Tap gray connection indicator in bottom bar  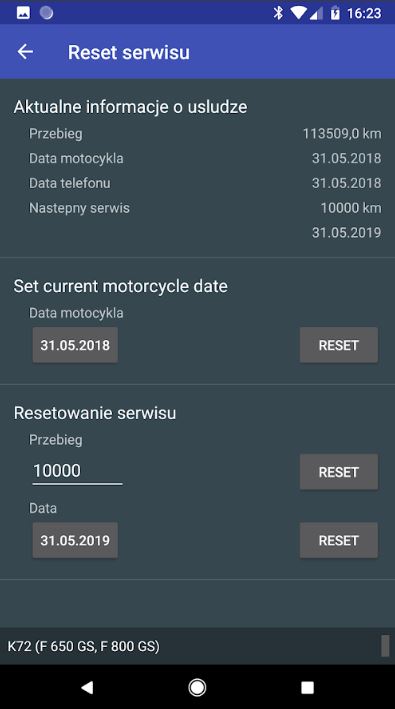(x=385, y=646)
